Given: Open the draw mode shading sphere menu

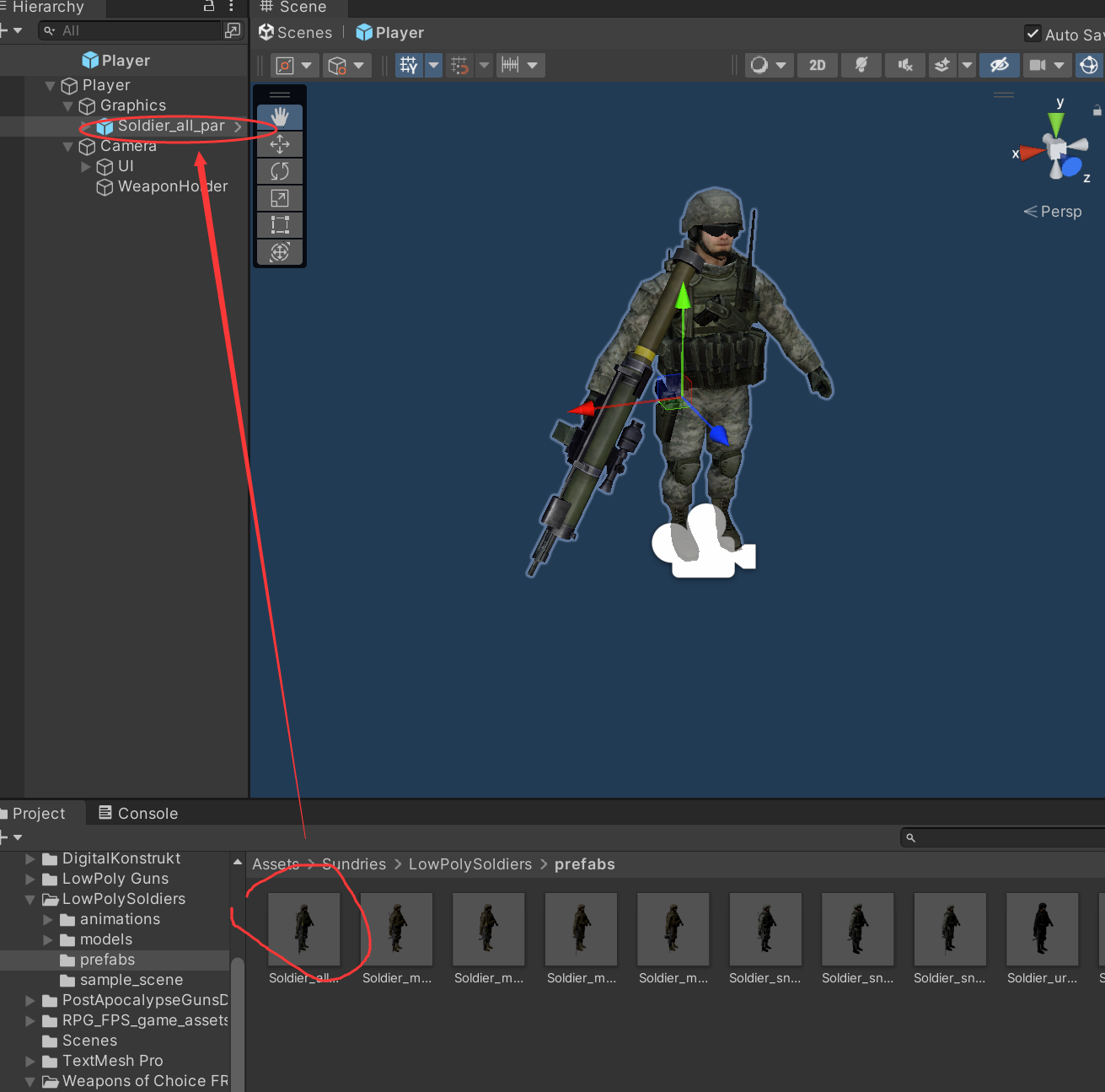Looking at the screenshot, I should pos(769,66).
